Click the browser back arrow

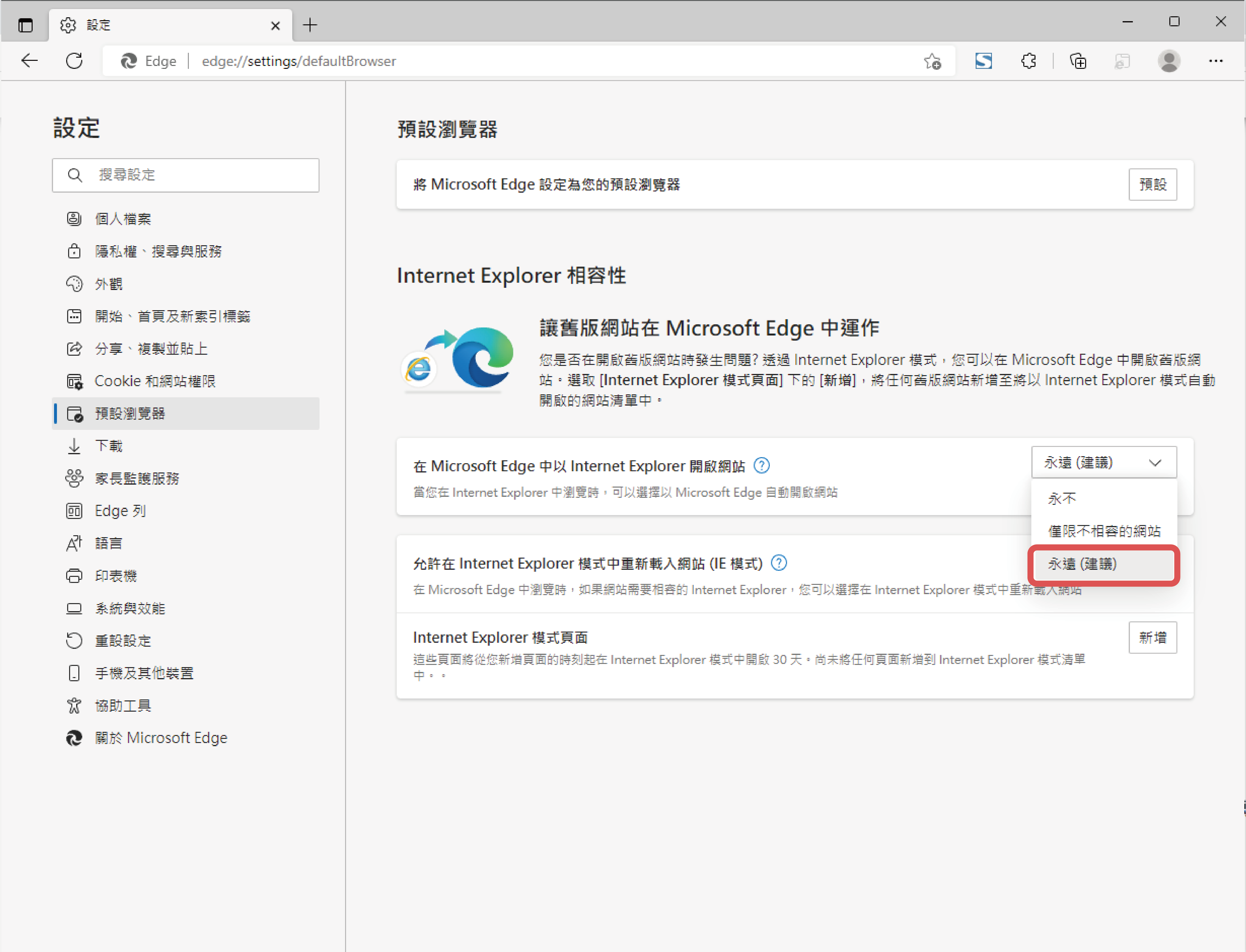[x=29, y=61]
